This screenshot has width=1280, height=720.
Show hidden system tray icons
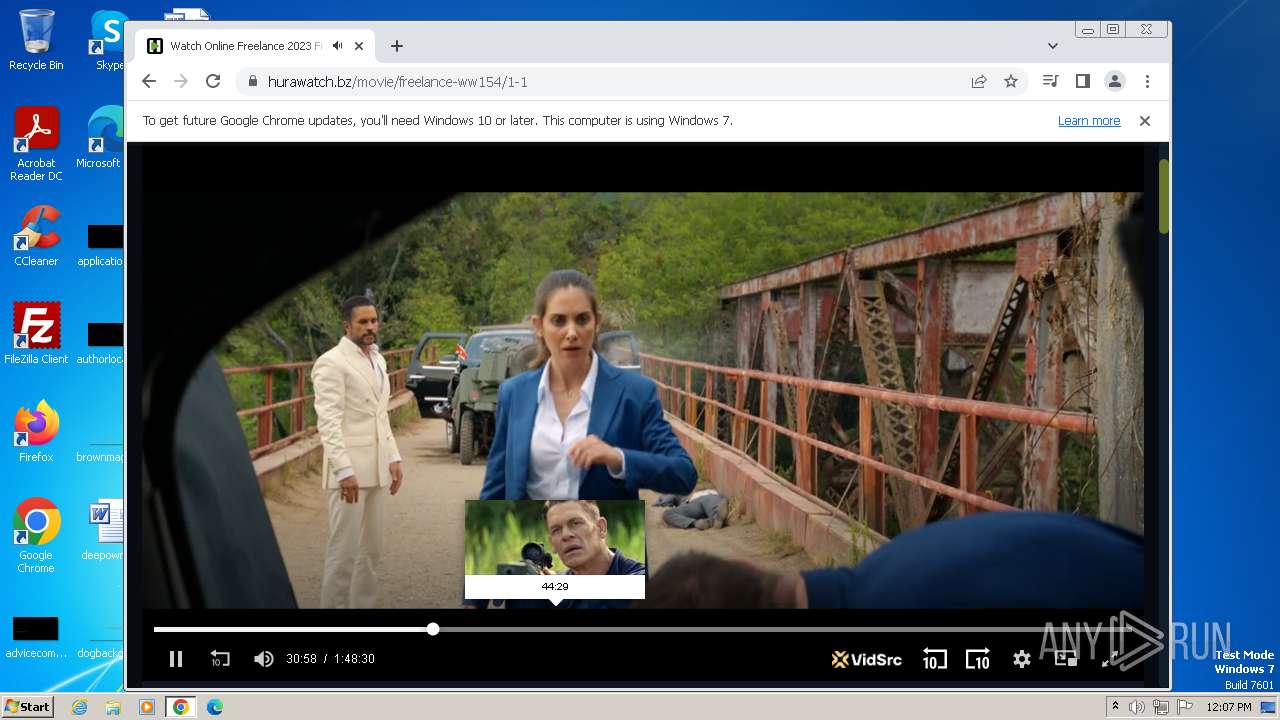pyautogui.click(x=1115, y=707)
